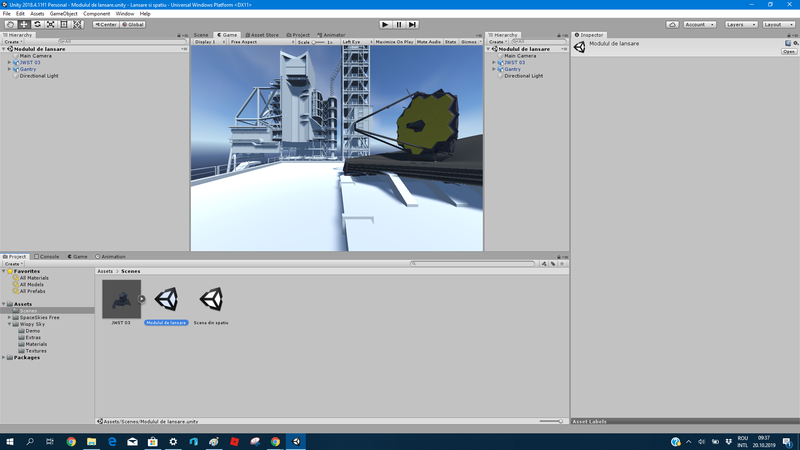Screen dimensions: 800x450
Task: Select the Hand tool in toolbar
Action: coord(10,24)
